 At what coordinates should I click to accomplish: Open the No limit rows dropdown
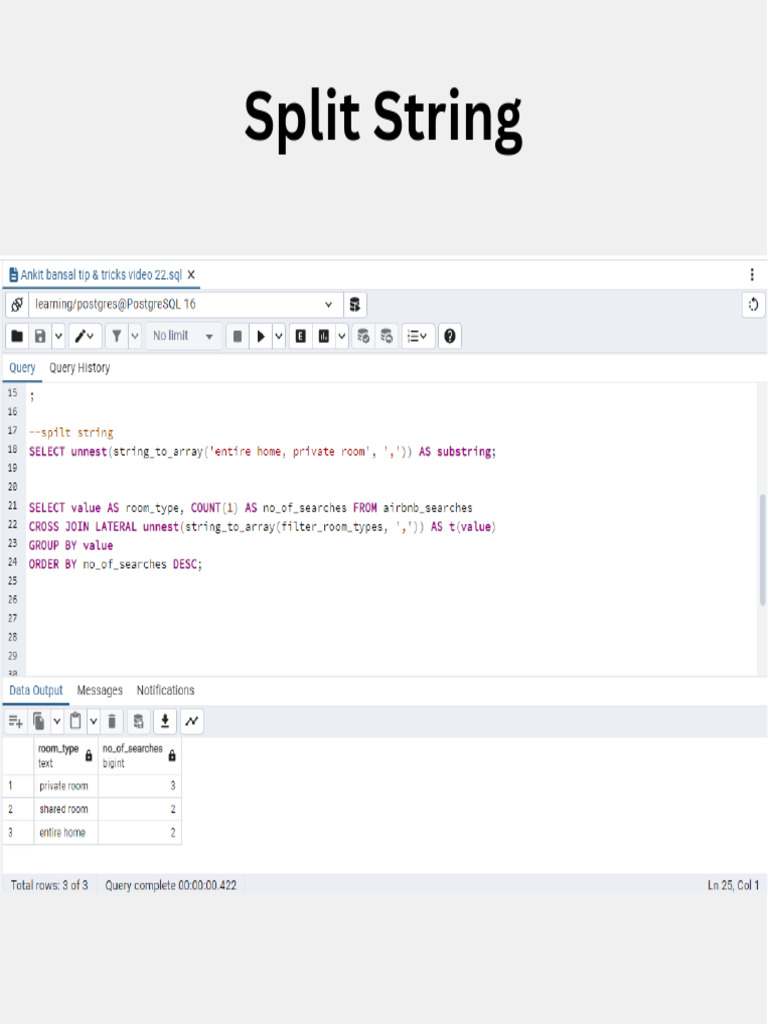coord(182,337)
